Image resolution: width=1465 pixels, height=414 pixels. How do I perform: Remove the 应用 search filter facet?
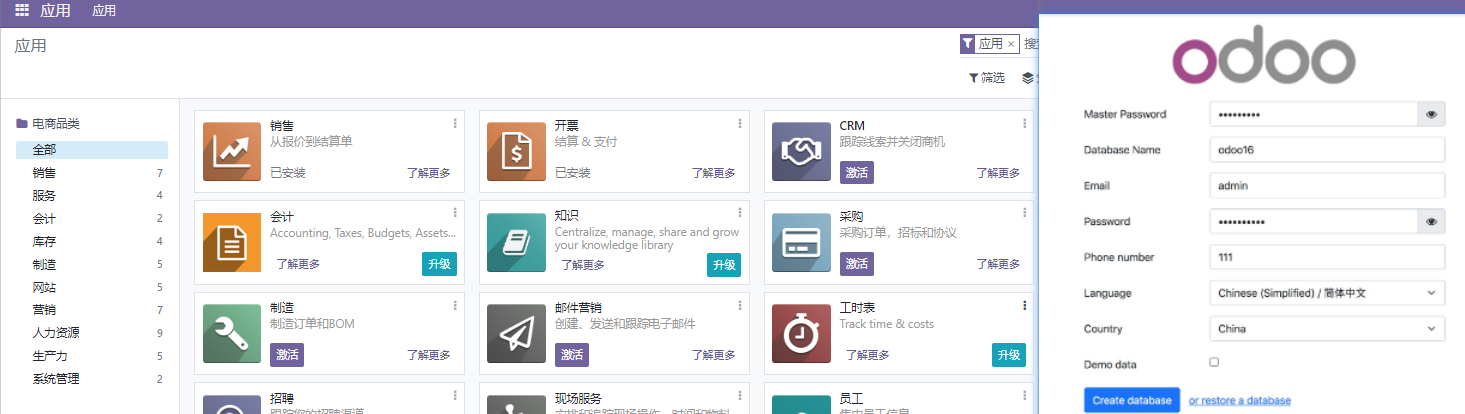point(1011,44)
